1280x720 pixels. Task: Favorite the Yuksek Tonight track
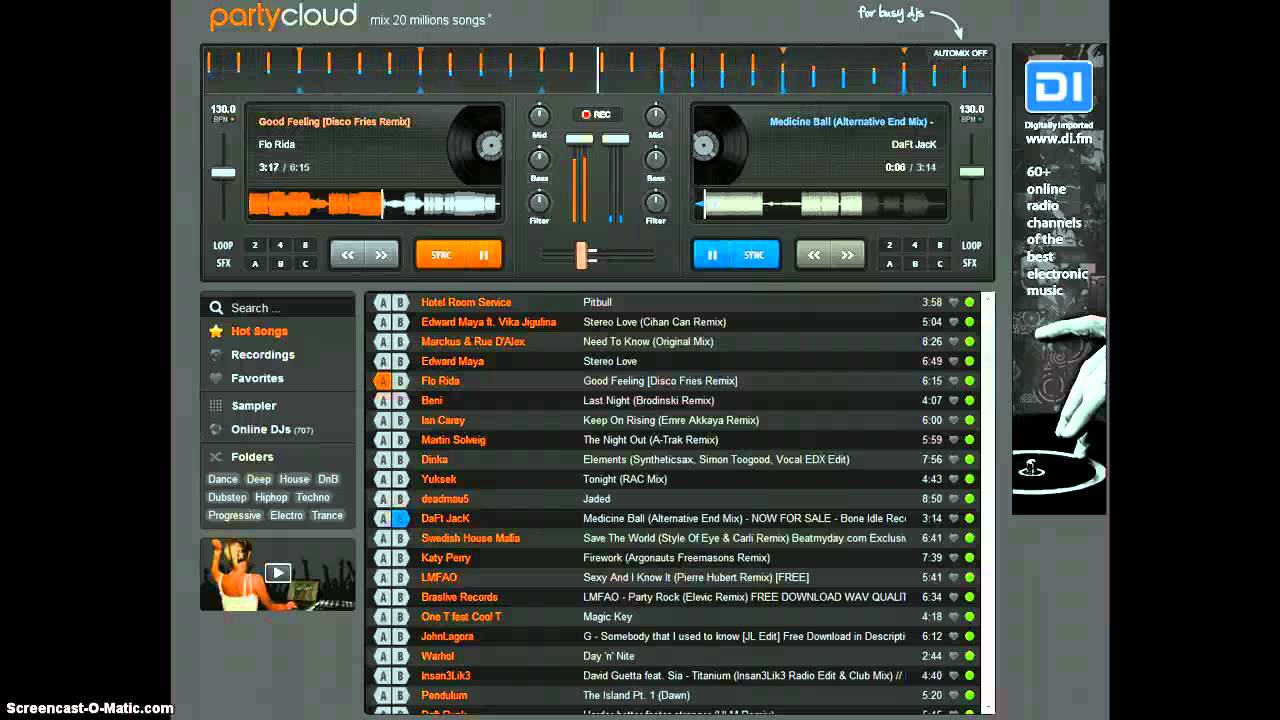tap(954, 479)
